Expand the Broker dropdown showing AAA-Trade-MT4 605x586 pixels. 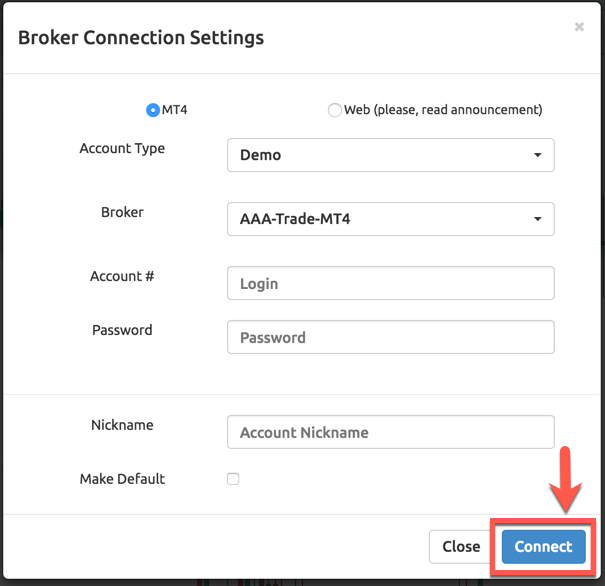[390, 219]
